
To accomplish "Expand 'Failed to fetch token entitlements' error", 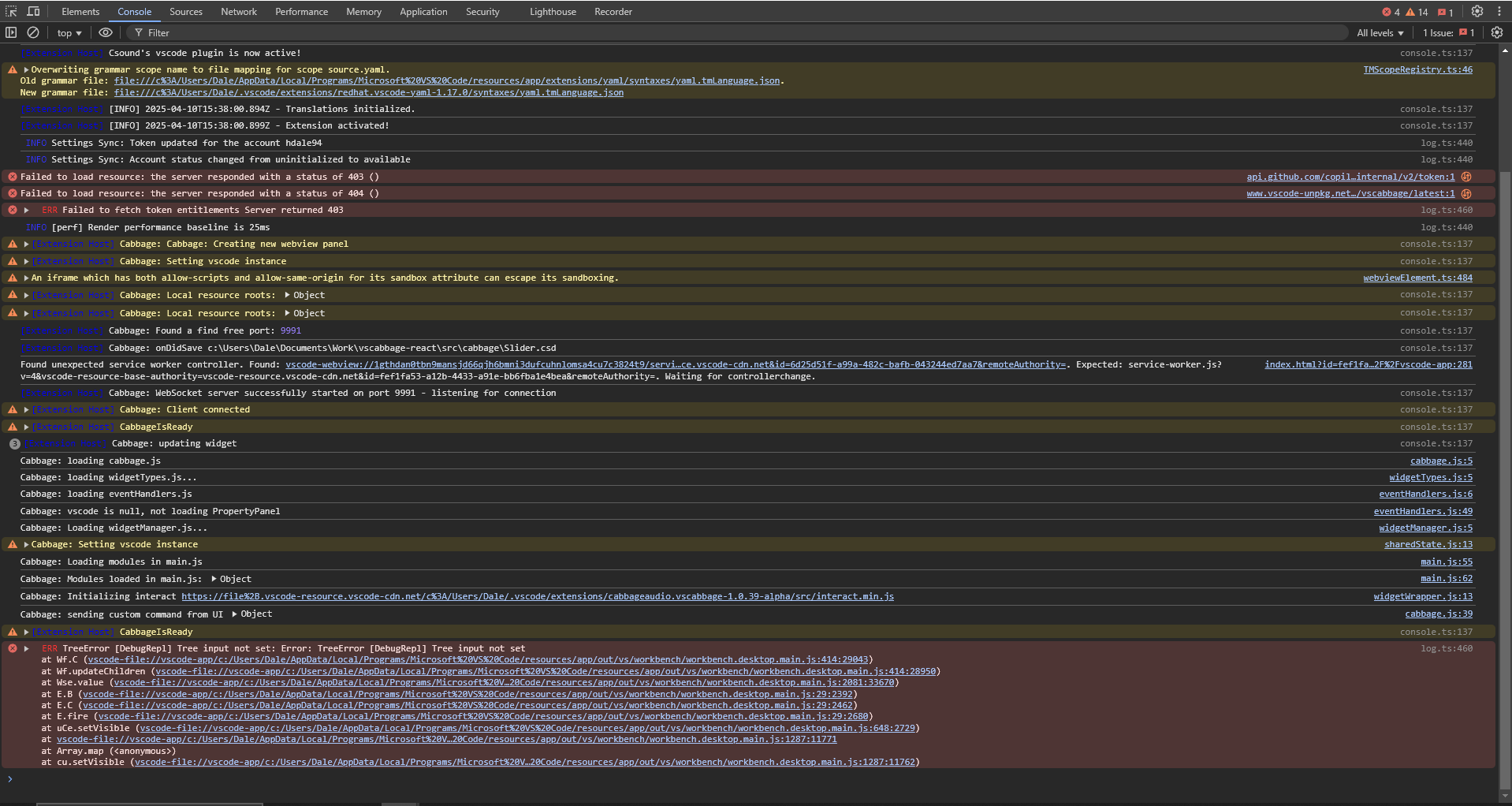I will [x=26, y=210].
